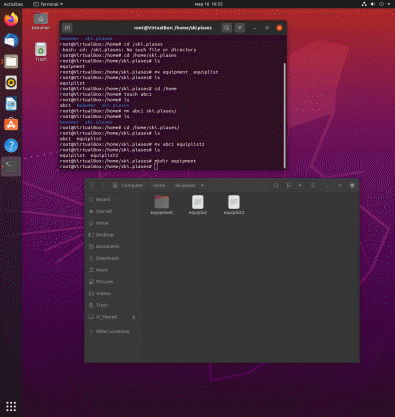This screenshot has height=417, width=395.
Task: Open the Trash desktop icon
Action: click(x=41, y=52)
